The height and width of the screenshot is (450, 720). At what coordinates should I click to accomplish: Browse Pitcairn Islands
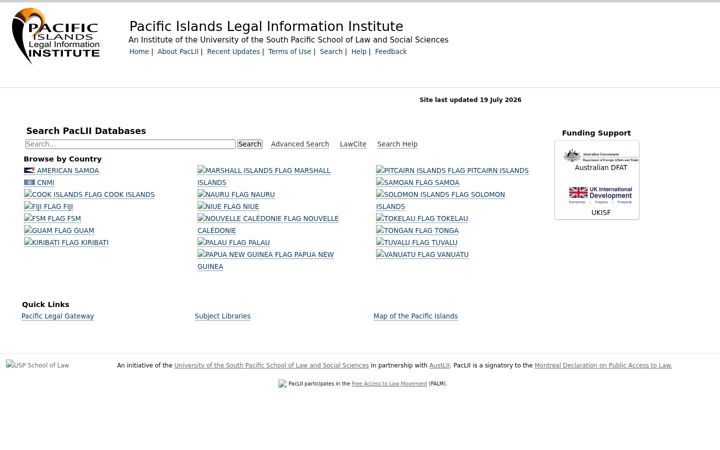click(x=452, y=170)
